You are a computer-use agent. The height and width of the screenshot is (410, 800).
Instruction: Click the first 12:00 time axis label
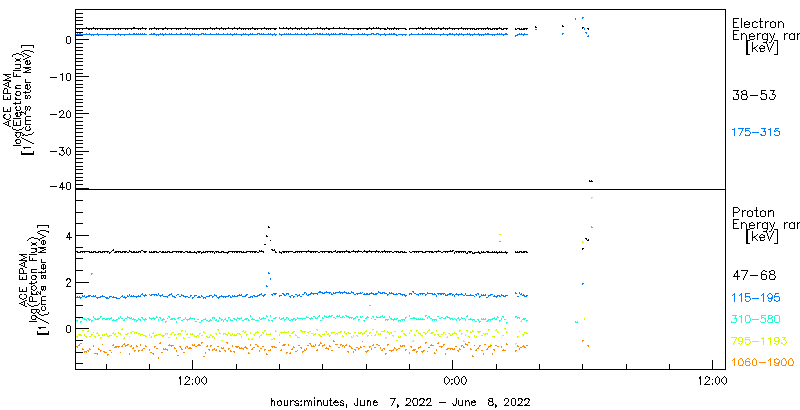192,380
